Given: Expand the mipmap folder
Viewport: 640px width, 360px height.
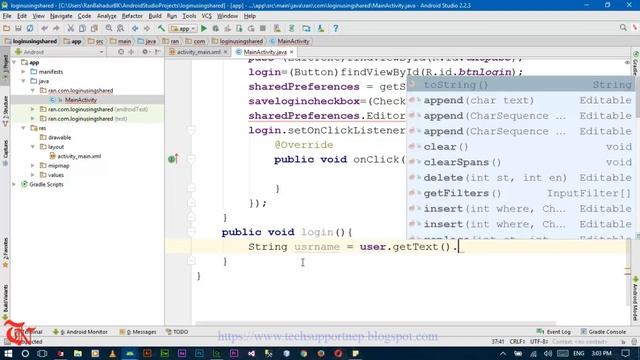Looking at the screenshot, I should [33, 166].
